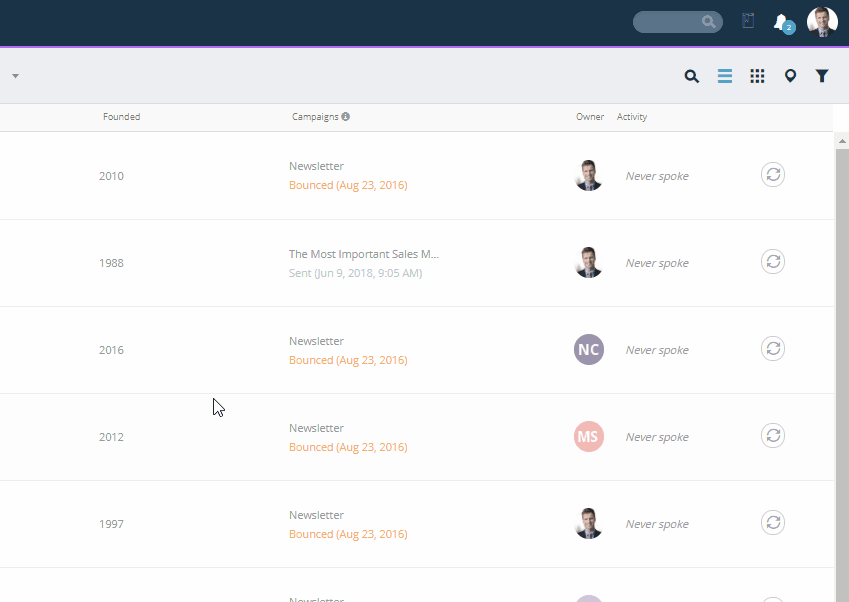Click founded year 2010
Viewport: 849px width, 602px height.
111,176
